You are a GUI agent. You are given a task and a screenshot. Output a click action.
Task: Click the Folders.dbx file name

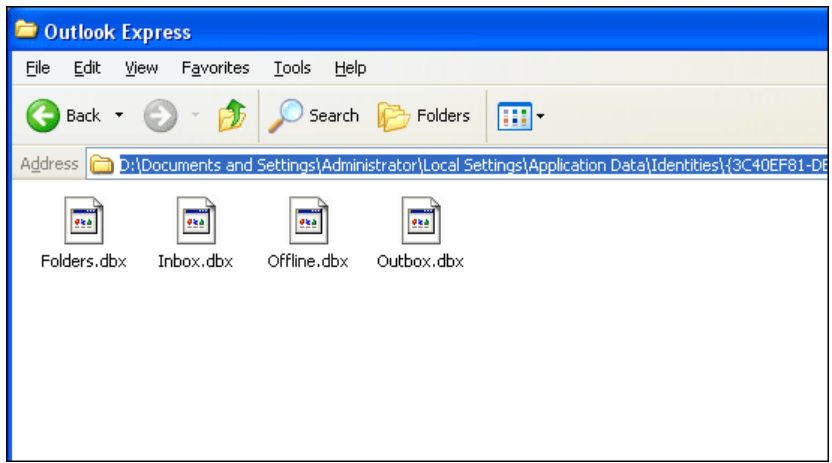click(84, 261)
